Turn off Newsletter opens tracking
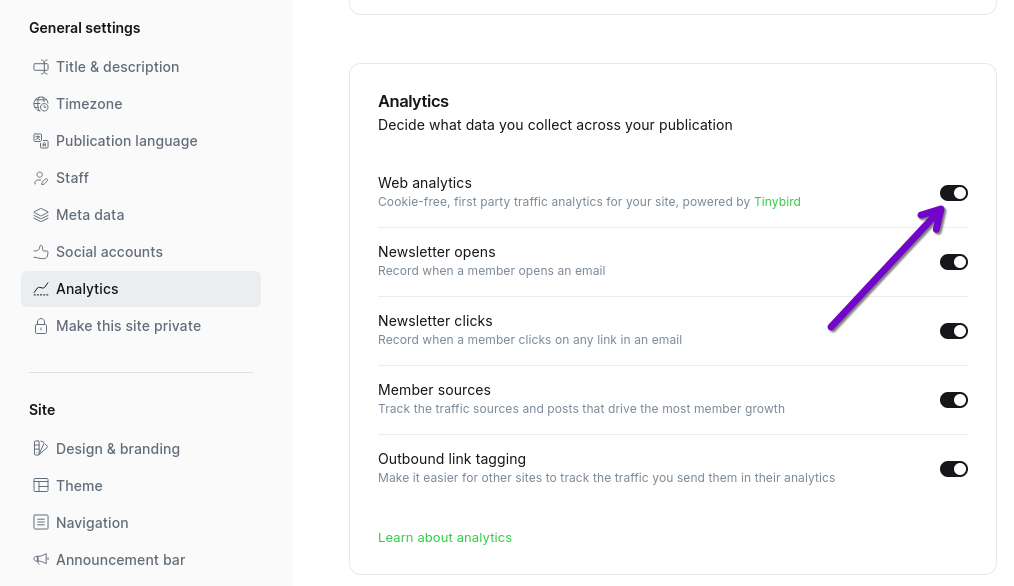 coord(953,262)
